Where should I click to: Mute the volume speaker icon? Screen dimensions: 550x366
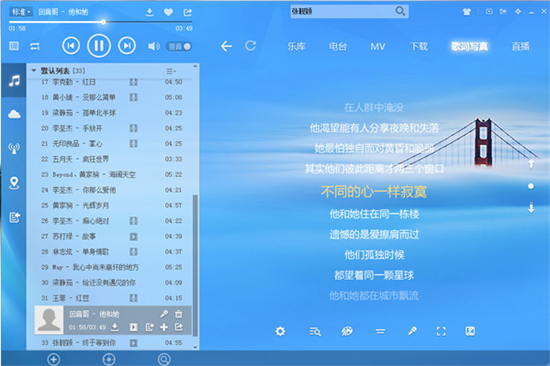click(154, 46)
